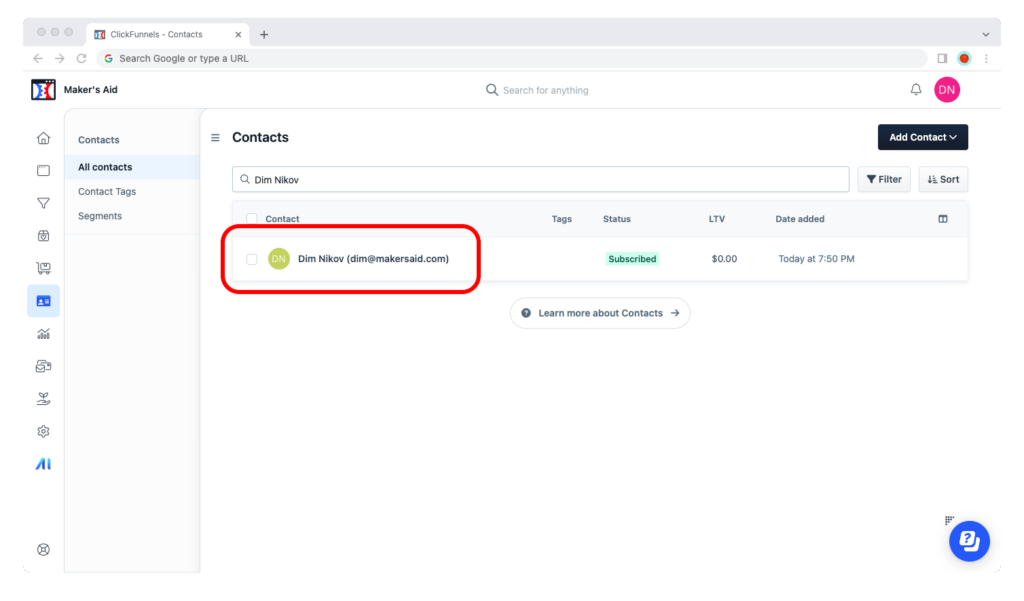Open the Analytics chart icon in the sidebar
Viewport: 1024px width, 601px height.
click(x=43, y=334)
